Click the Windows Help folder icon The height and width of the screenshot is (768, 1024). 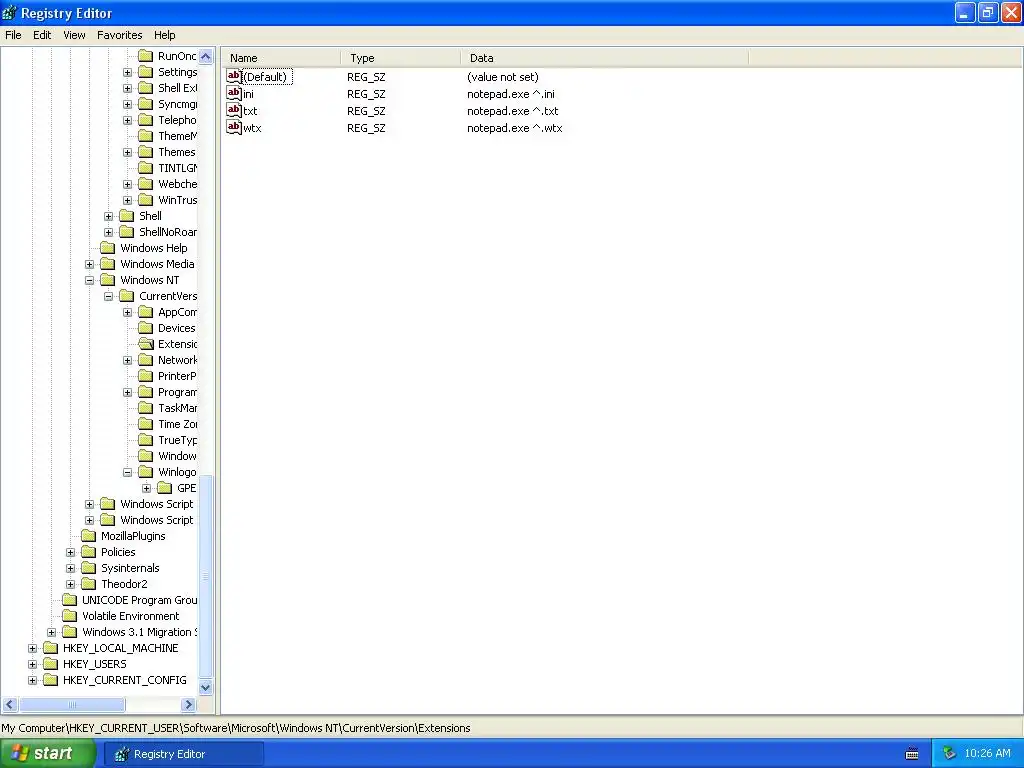tap(108, 248)
